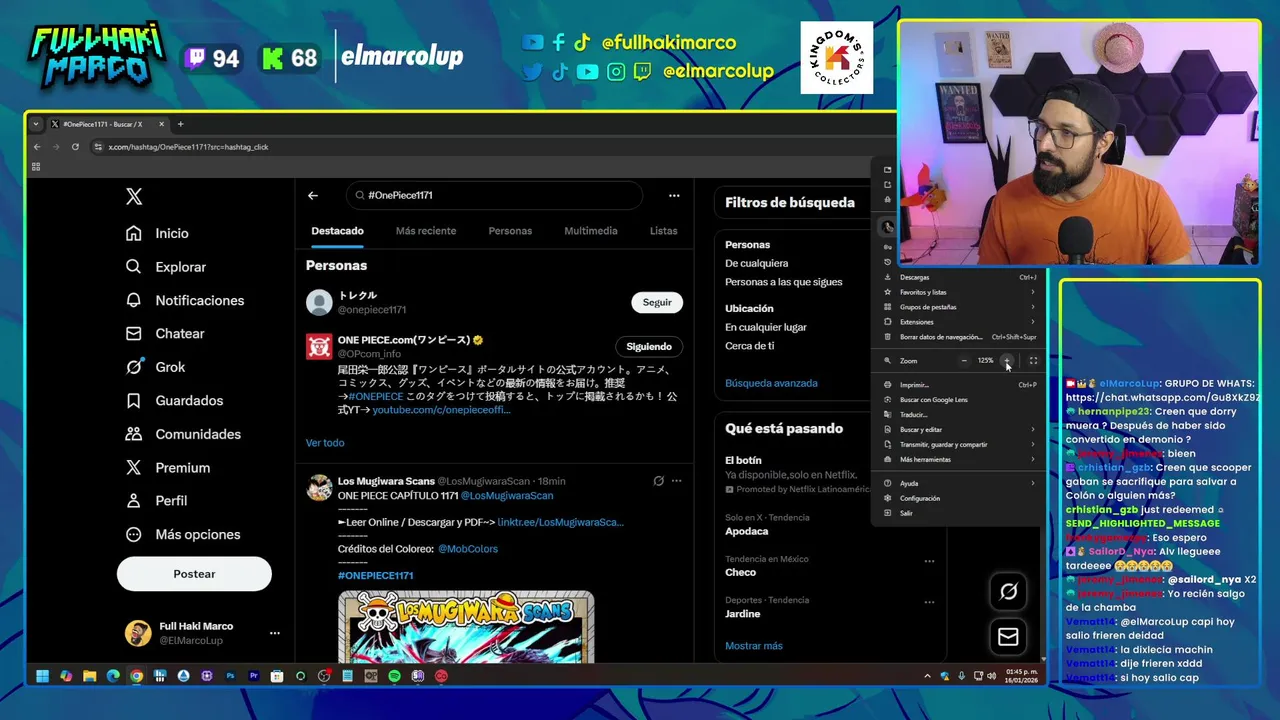This screenshot has height=720, width=1280.
Task: Expand Transmitir, guardar y compartir submenu
Action: point(960,445)
